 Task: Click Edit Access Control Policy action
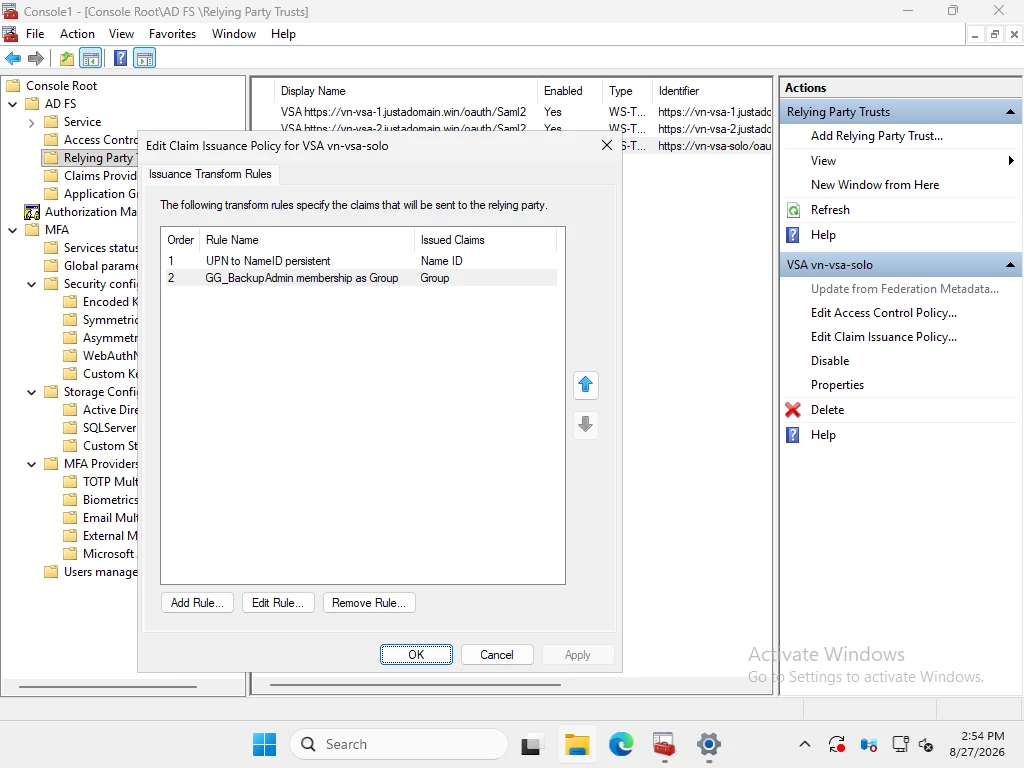884,313
